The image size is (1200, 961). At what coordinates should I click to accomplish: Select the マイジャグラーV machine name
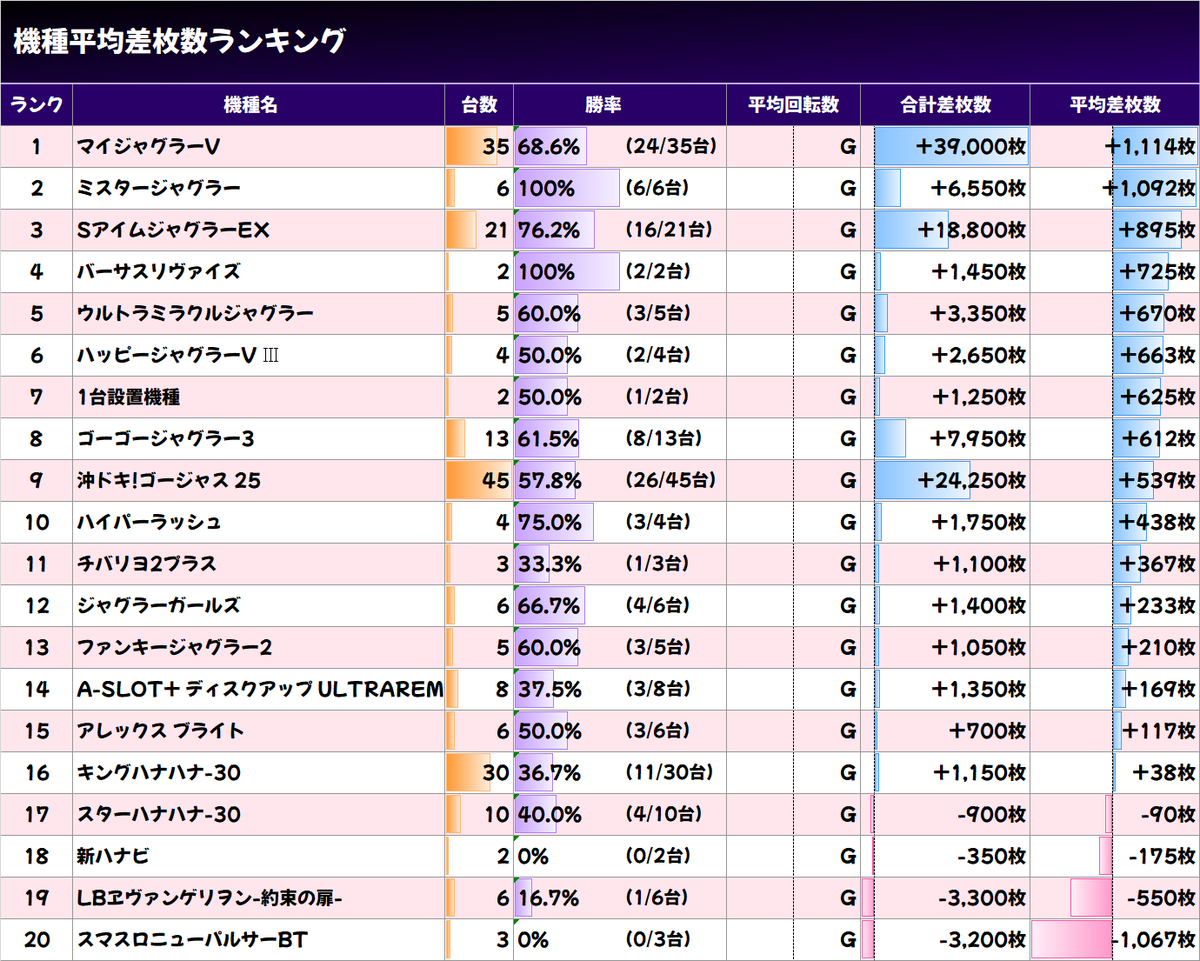[x=149, y=147]
